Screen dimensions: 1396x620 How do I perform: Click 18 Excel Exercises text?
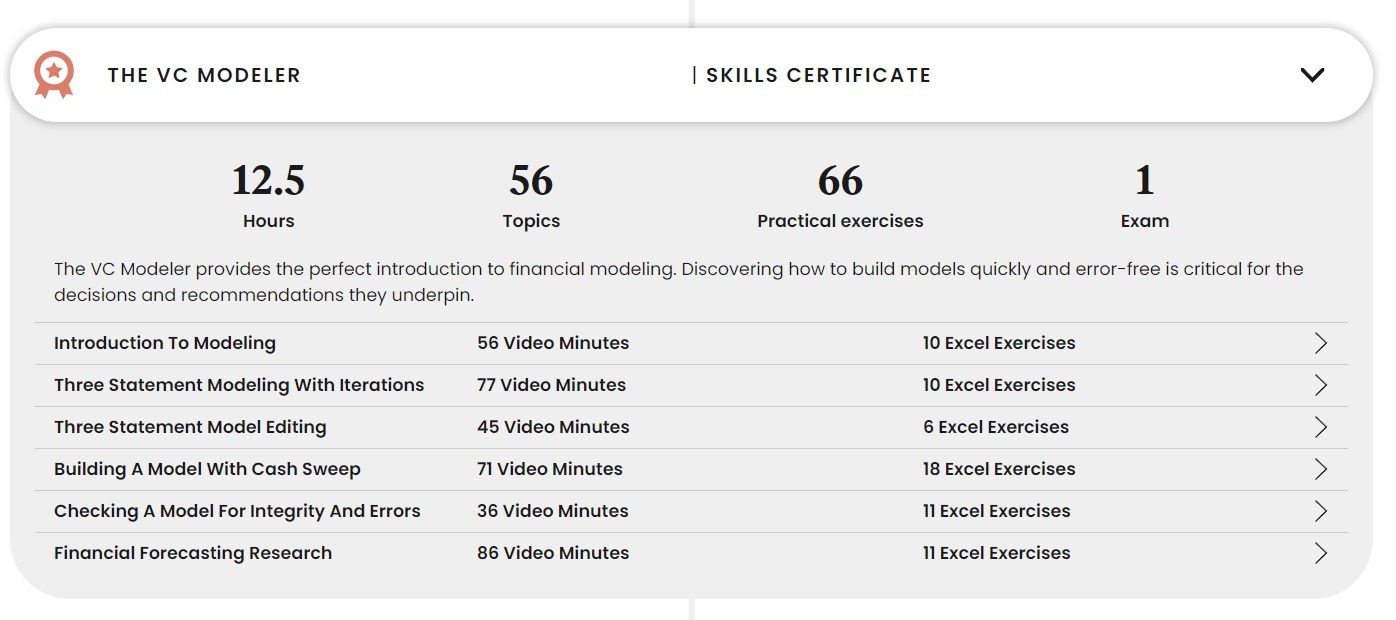pyautogui.click(x=999, y=469)
